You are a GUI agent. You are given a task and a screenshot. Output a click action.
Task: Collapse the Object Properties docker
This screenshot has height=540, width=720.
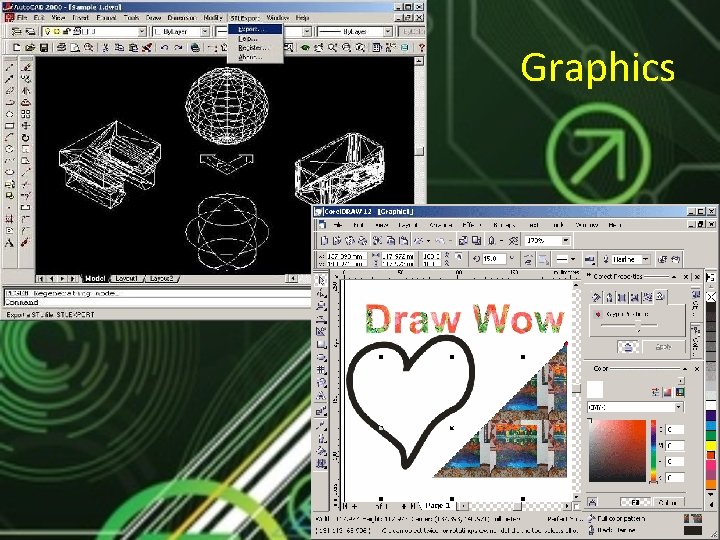coord(674,277)
